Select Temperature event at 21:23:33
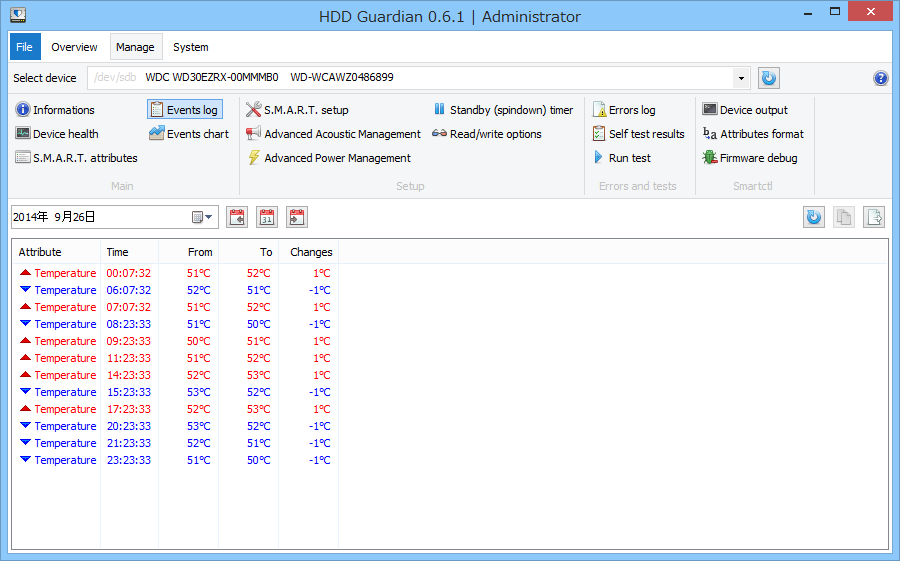This screenshot has height=561, width=900. tap(175, 443)
